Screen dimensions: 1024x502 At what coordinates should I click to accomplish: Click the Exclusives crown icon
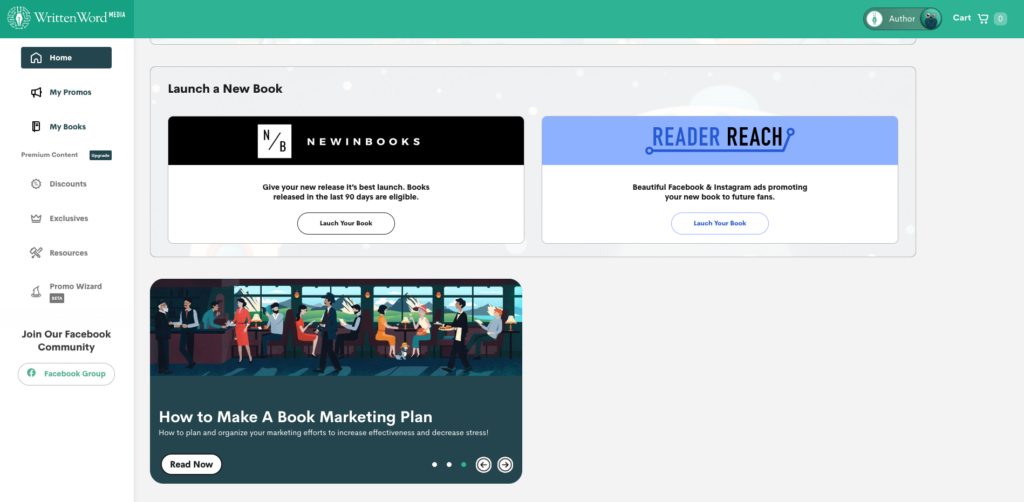(x=37, y=219)
